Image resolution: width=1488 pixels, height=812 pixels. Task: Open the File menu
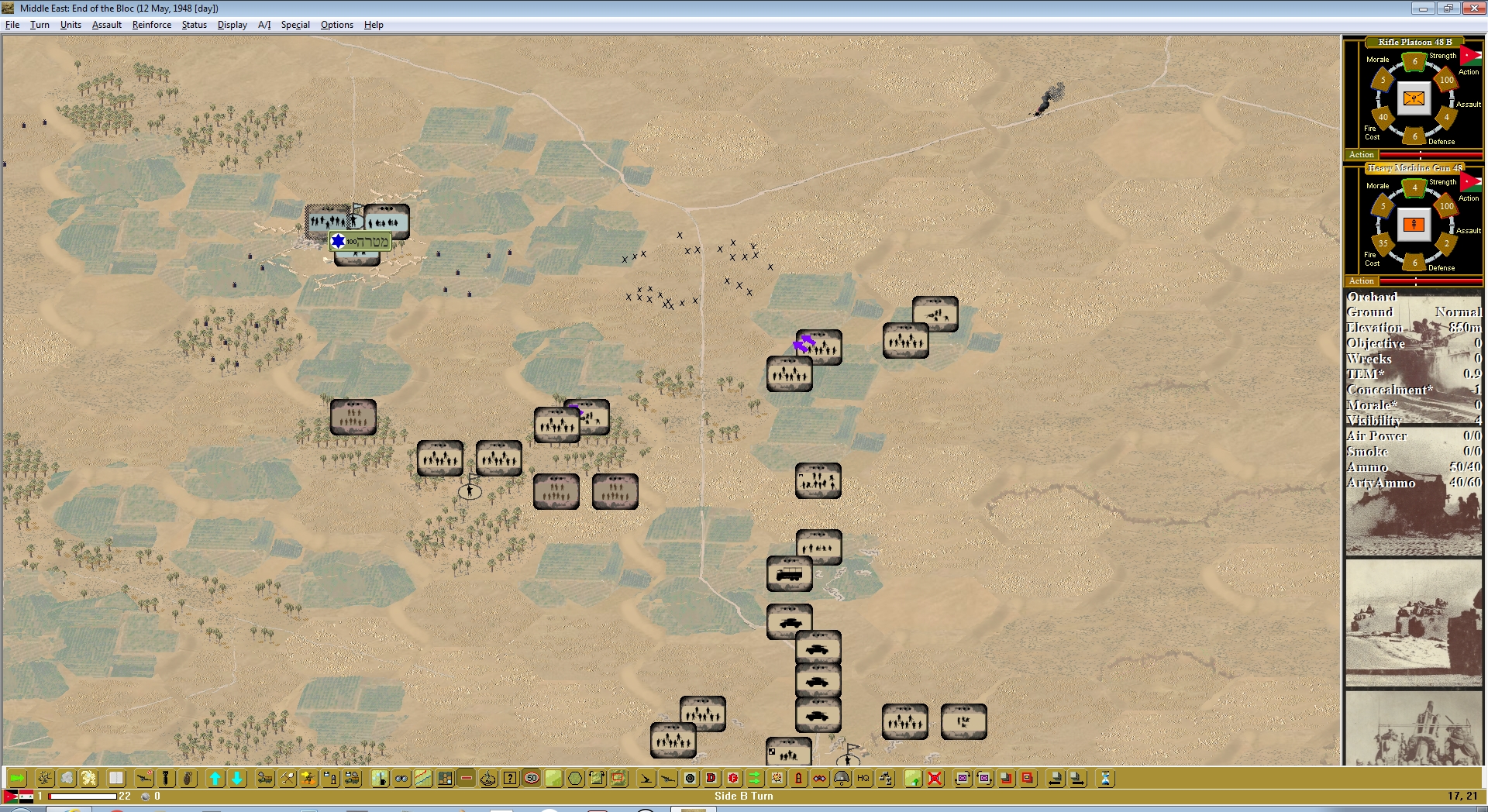point(12,25)
